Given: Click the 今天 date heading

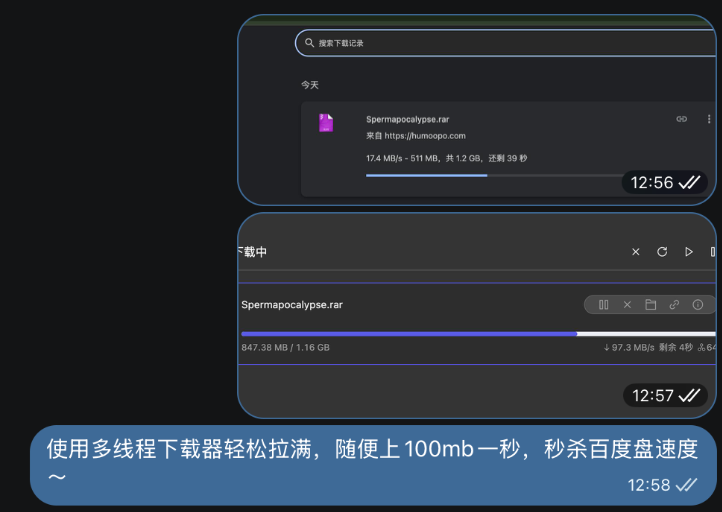Looking at the screenshot, I should (310, 85).
